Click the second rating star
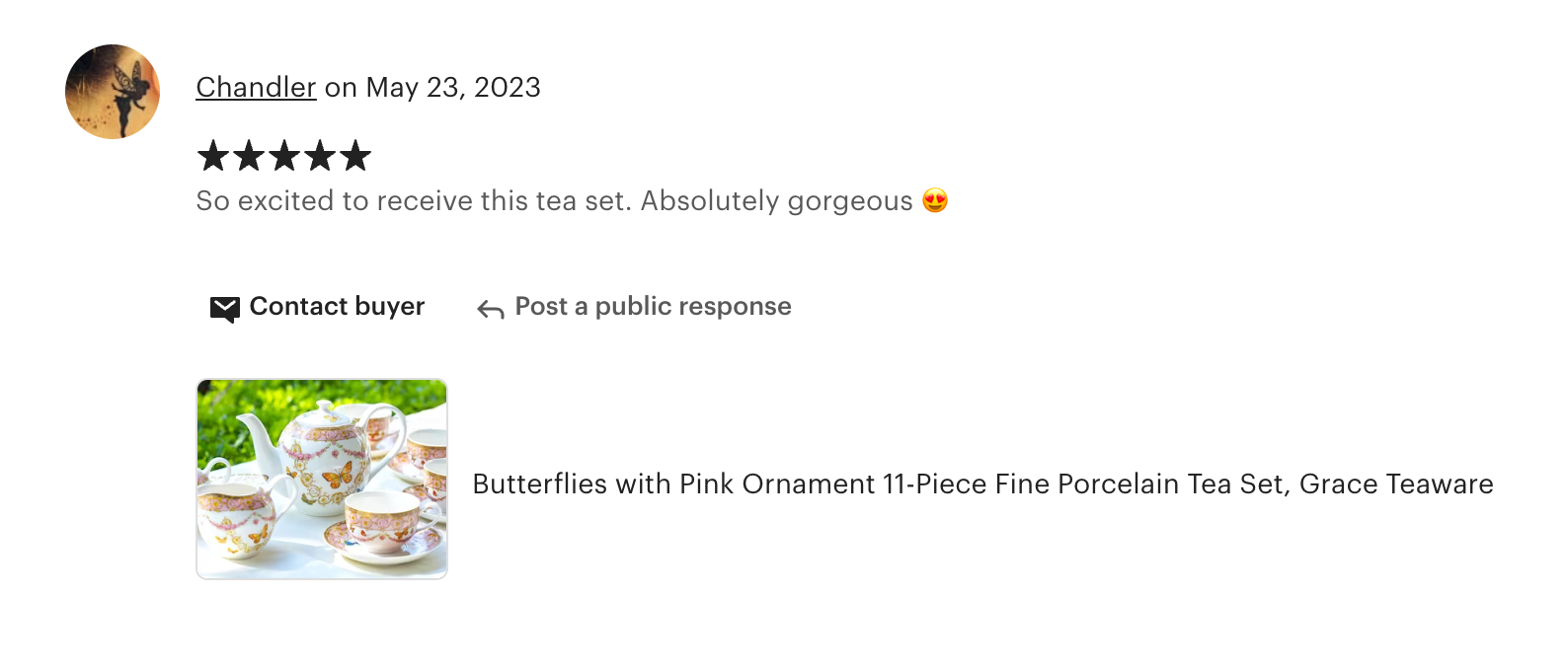Viewport: 1568px width, 669px height. 249,156
